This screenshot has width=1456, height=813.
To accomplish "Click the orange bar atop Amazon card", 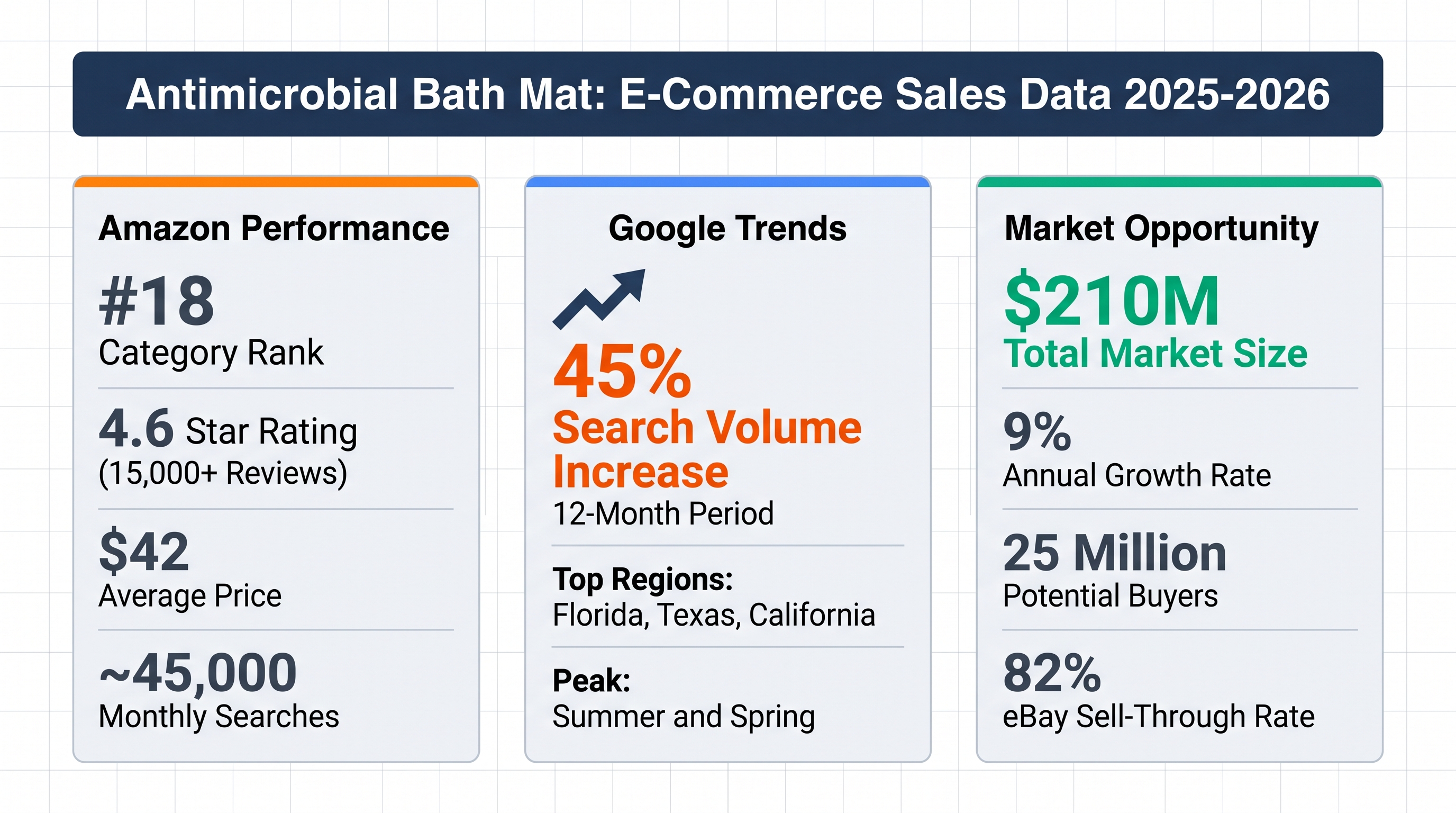I will pos(276,182).
